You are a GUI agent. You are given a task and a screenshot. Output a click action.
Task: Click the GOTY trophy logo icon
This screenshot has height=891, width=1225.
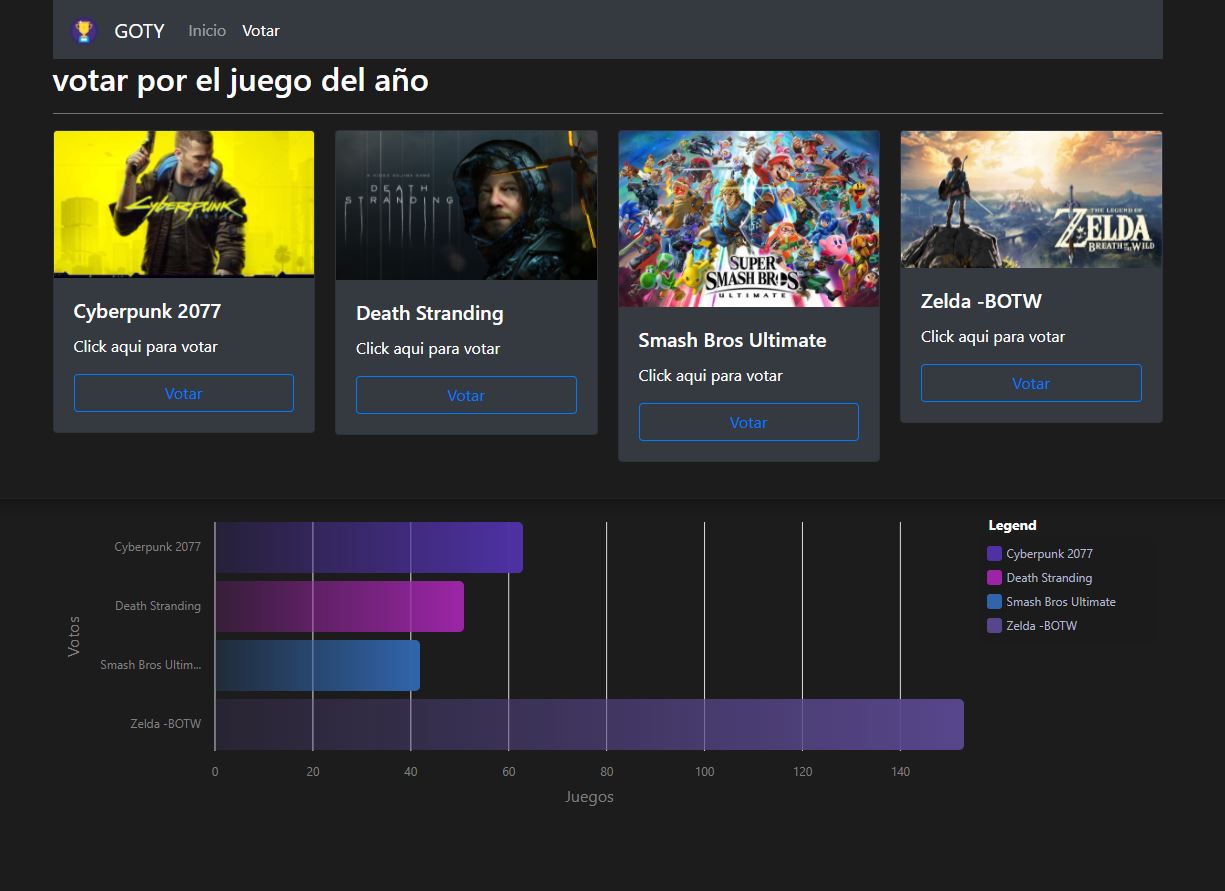[x=84, y=31]
